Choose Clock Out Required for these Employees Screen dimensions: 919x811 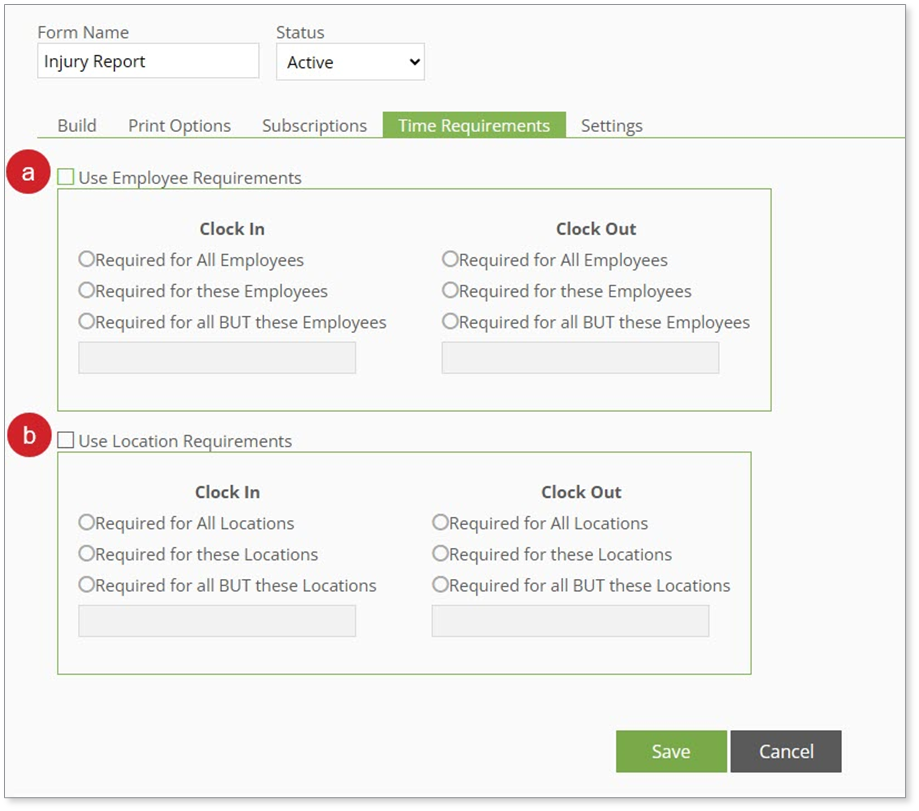tap(451, 291)
